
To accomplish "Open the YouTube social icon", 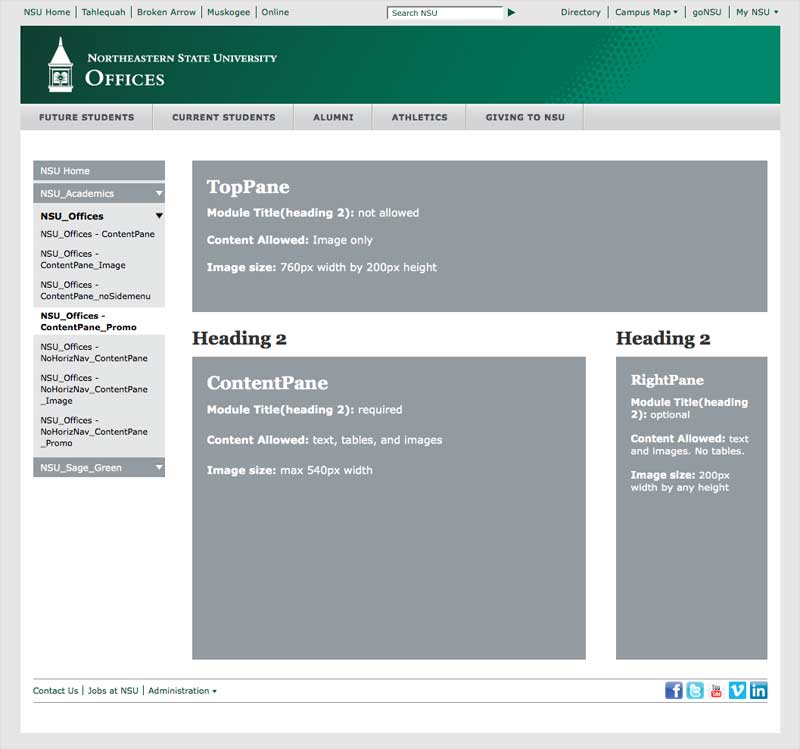I will point(716,691).
